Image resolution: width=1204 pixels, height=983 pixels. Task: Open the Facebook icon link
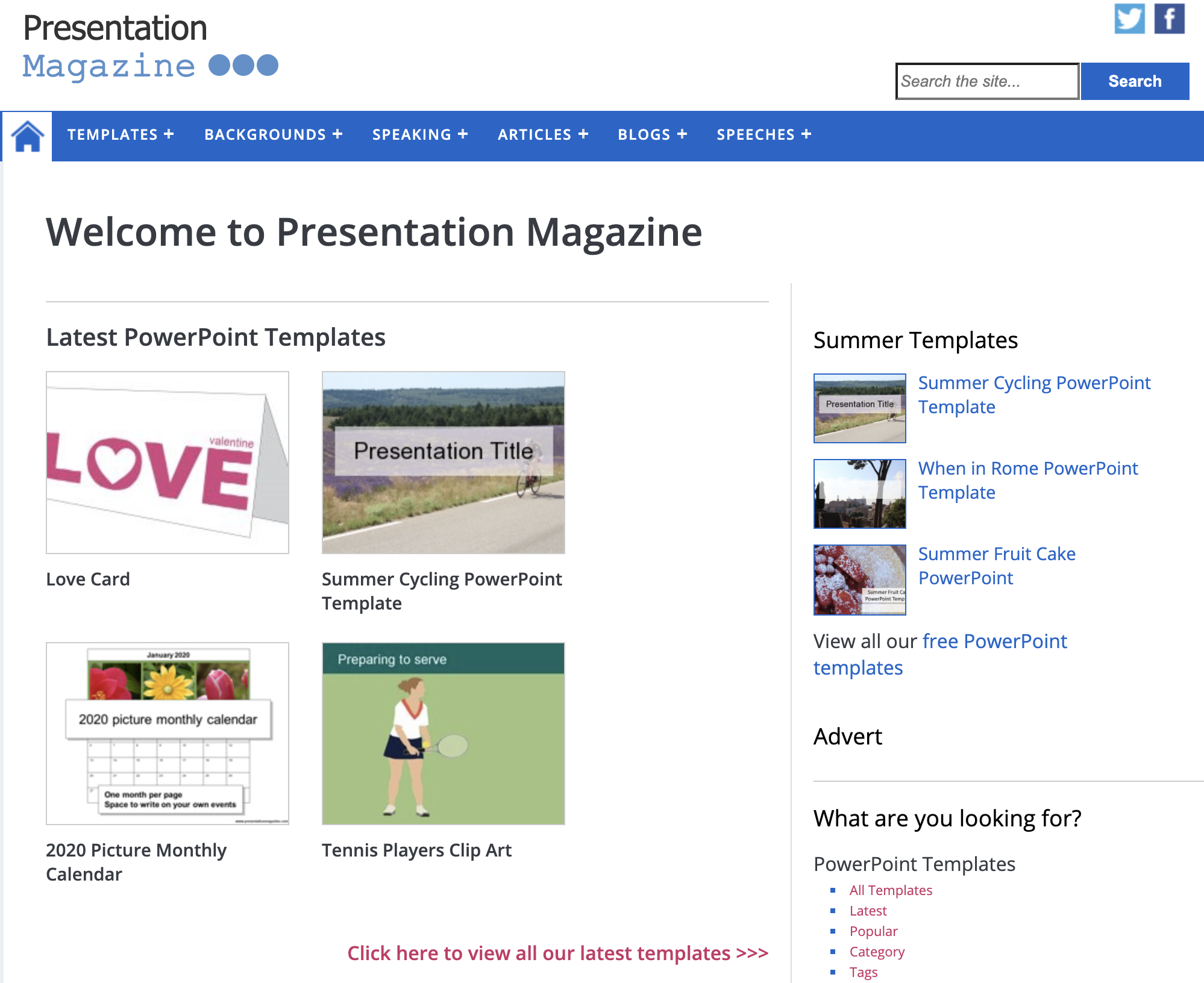click(1169, 19)
